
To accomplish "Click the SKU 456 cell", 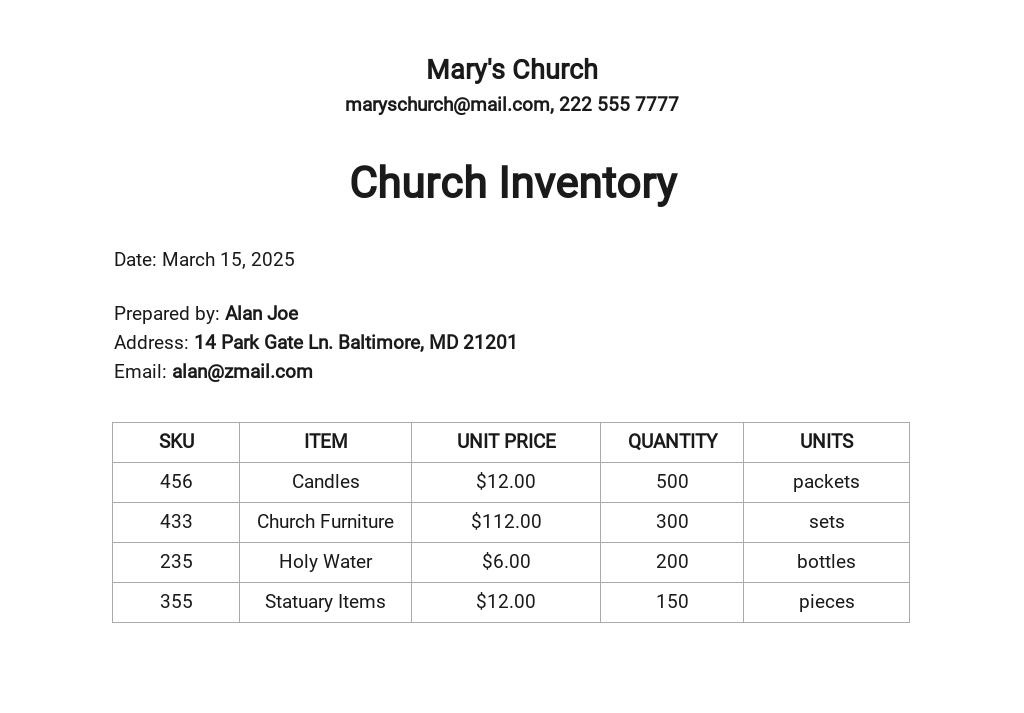I will point(176,482).
